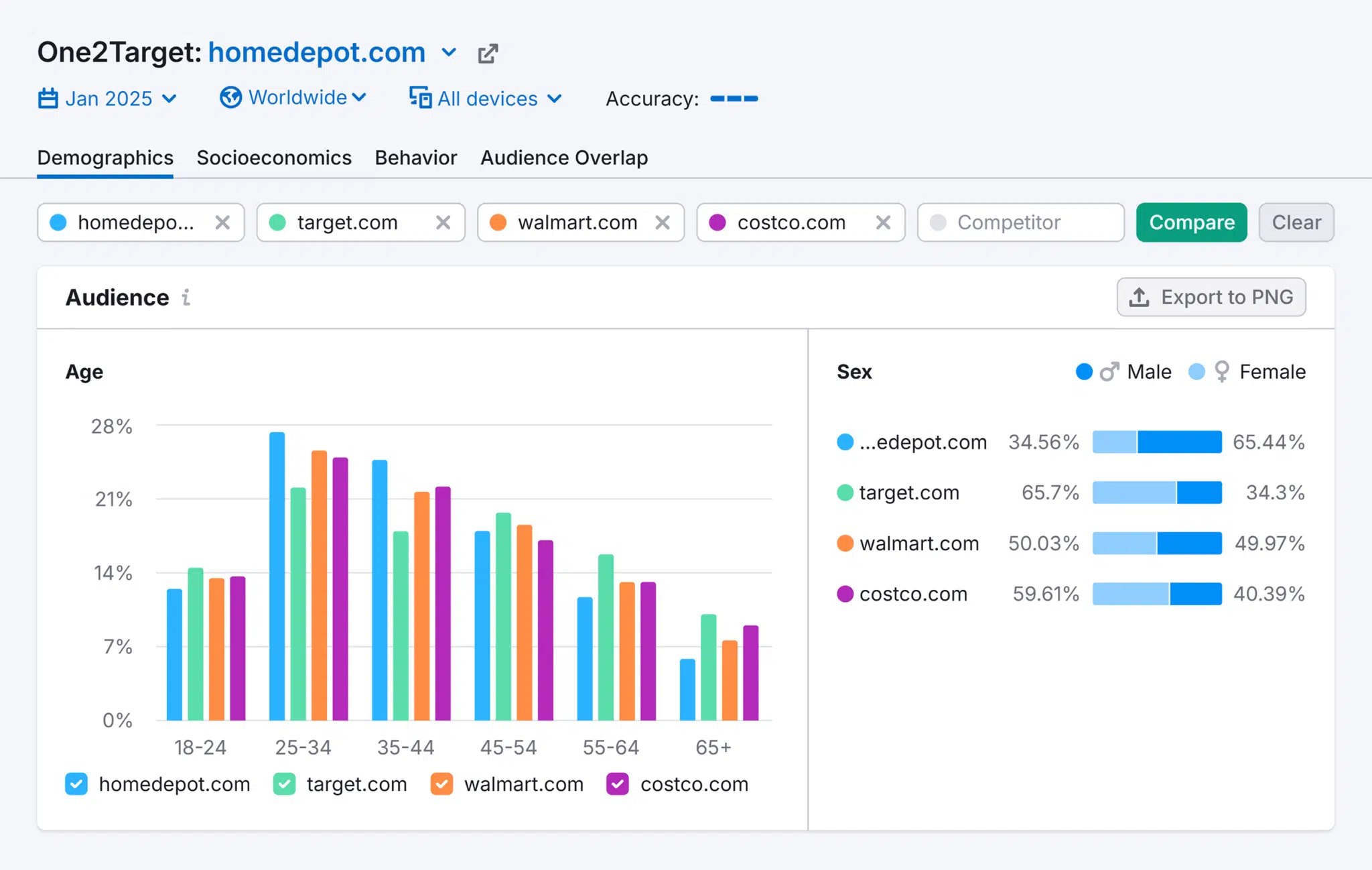
Task: Remove costco.com from comparison
Action: 883,223
